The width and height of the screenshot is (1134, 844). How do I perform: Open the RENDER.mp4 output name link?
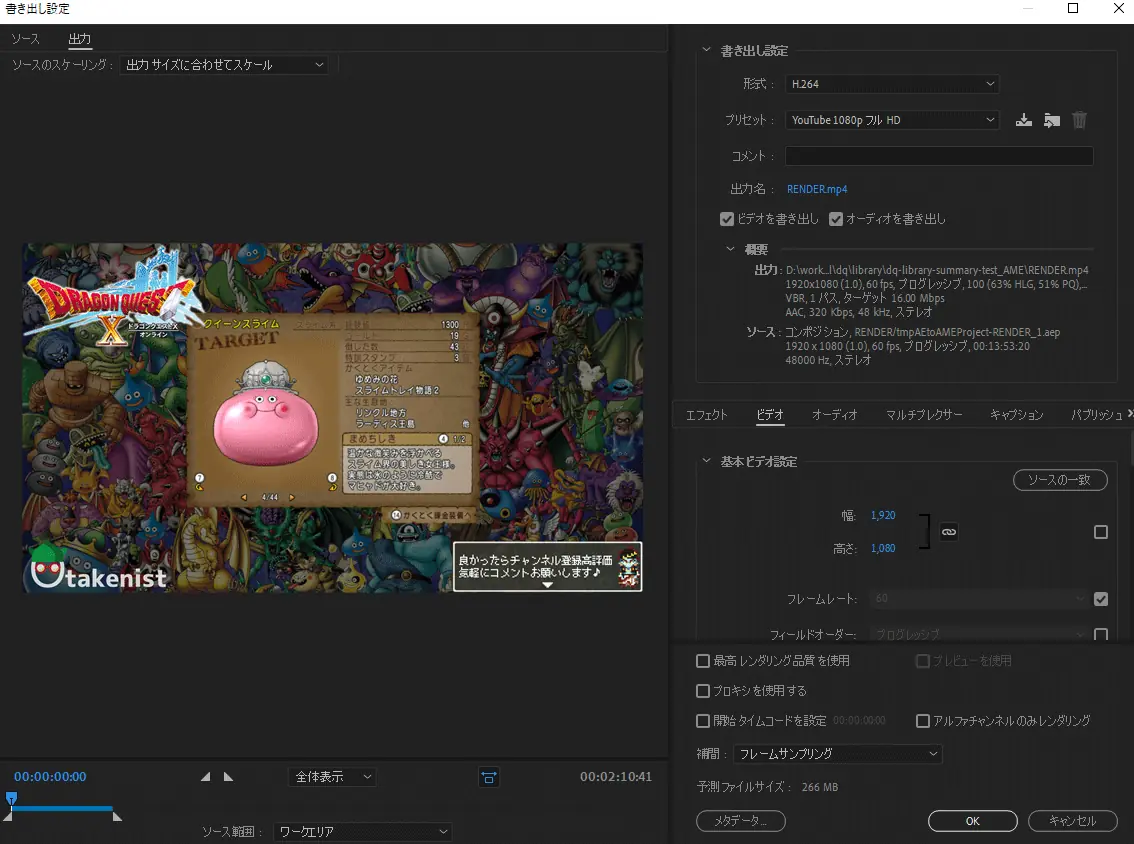[x=817, y=189]
